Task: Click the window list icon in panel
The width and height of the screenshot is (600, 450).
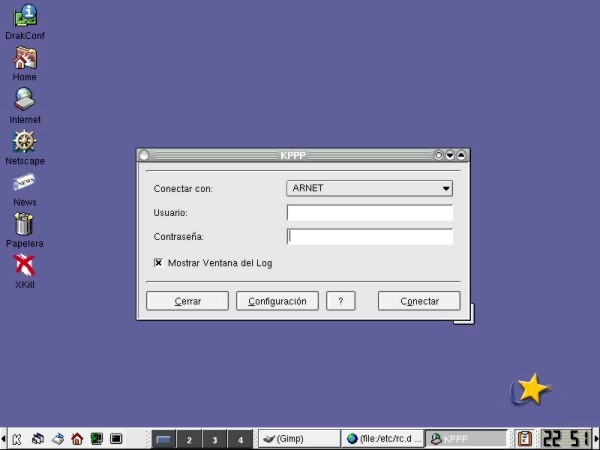Action: coord(38,439)
